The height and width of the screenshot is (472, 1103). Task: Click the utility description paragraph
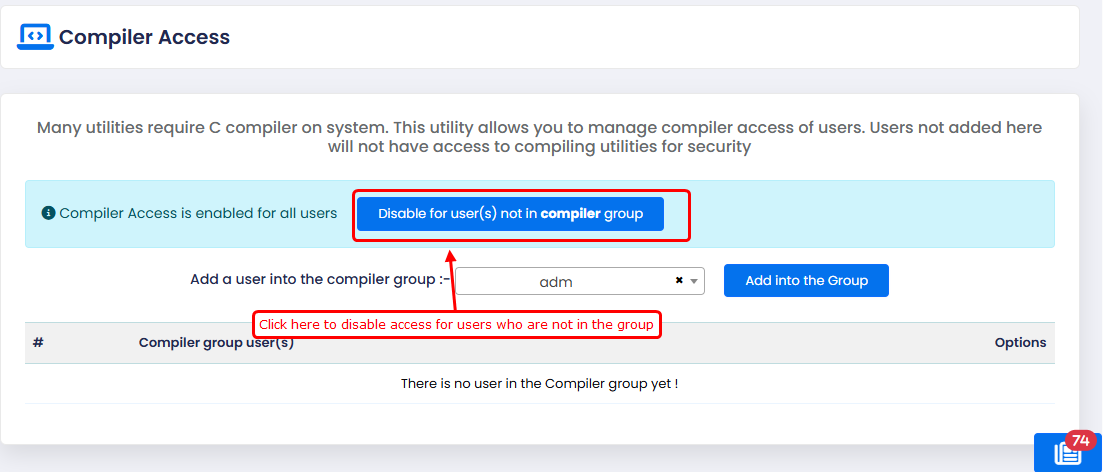point(539,137)
